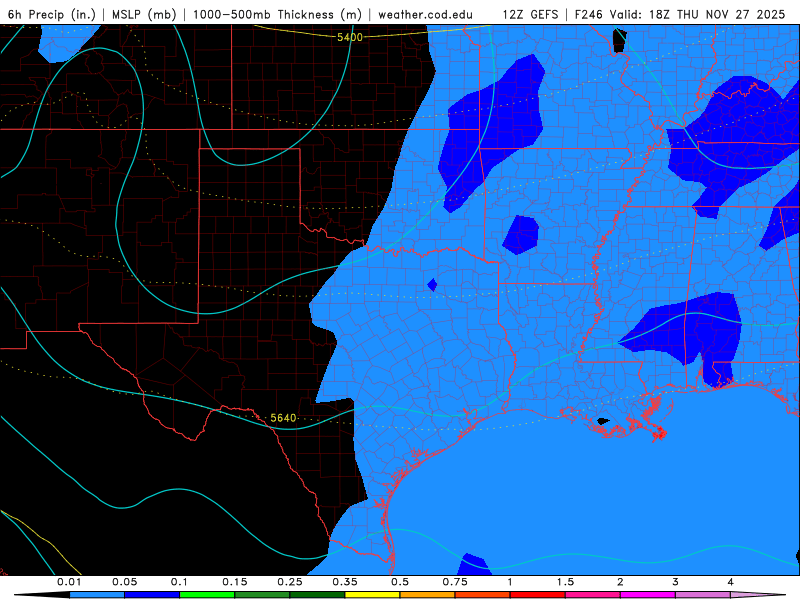Click the '0.25' legend value

[x=289, y=582]
